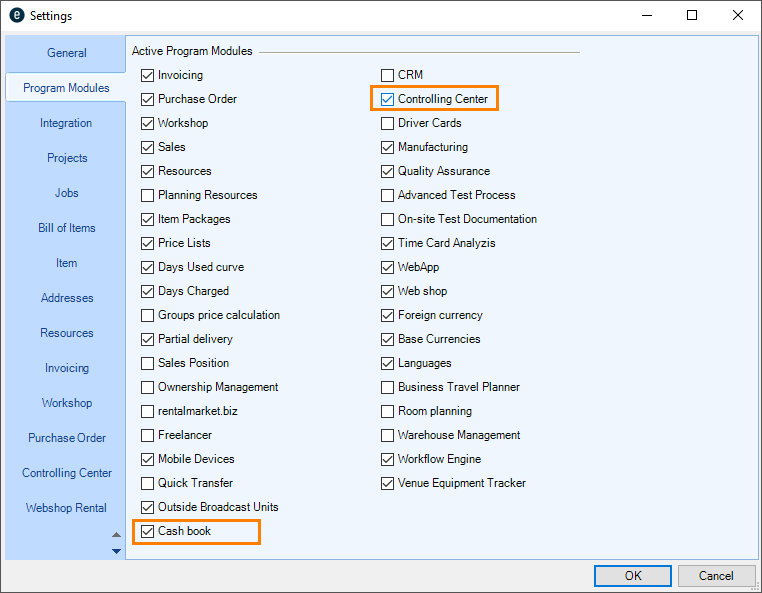The width and height of the screenshot is (762, 593).
Task: Enable Warehouse Management module
Action: (388, 435)
